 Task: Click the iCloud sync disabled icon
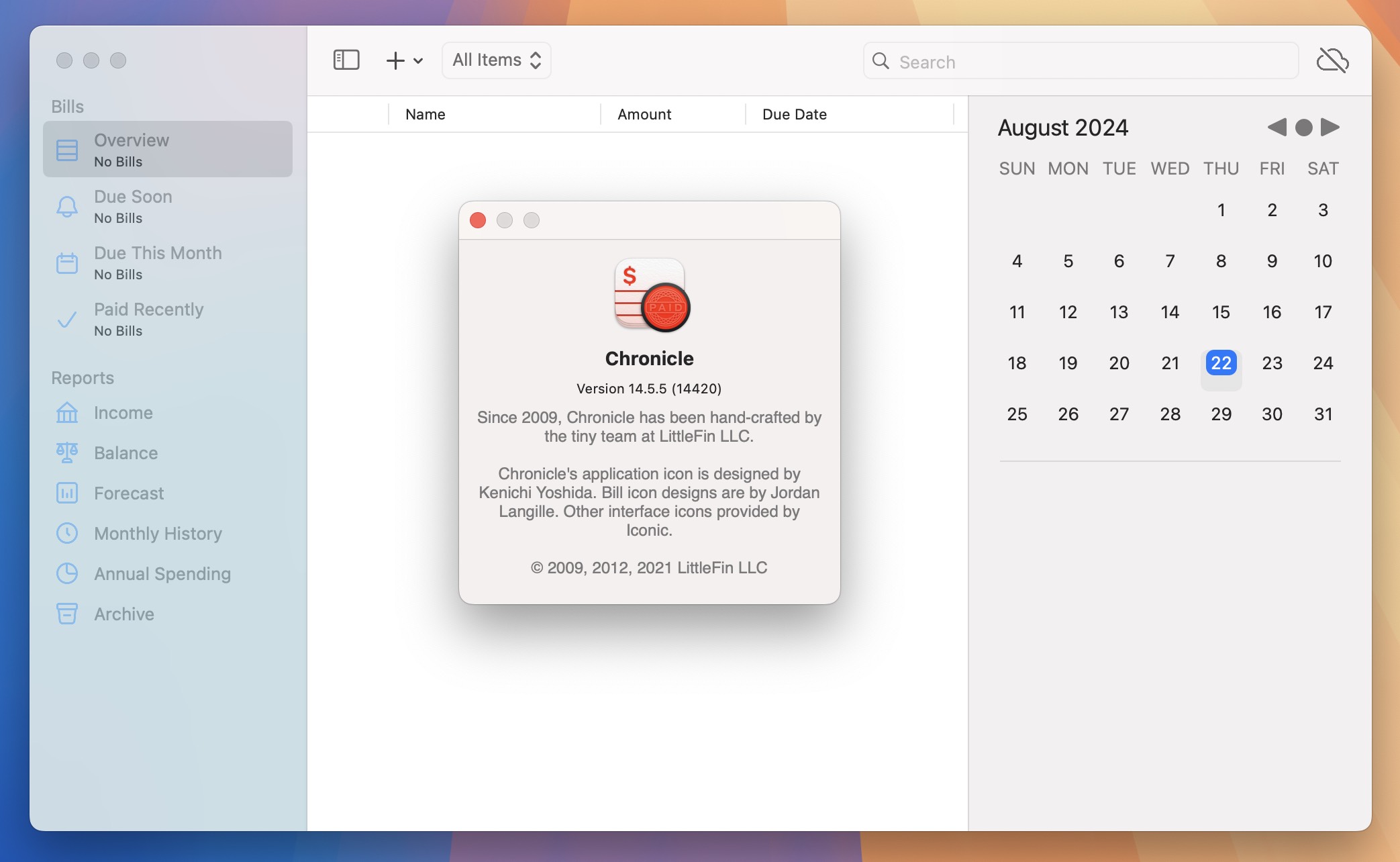pyautogui.click(x=1332, y=60)
